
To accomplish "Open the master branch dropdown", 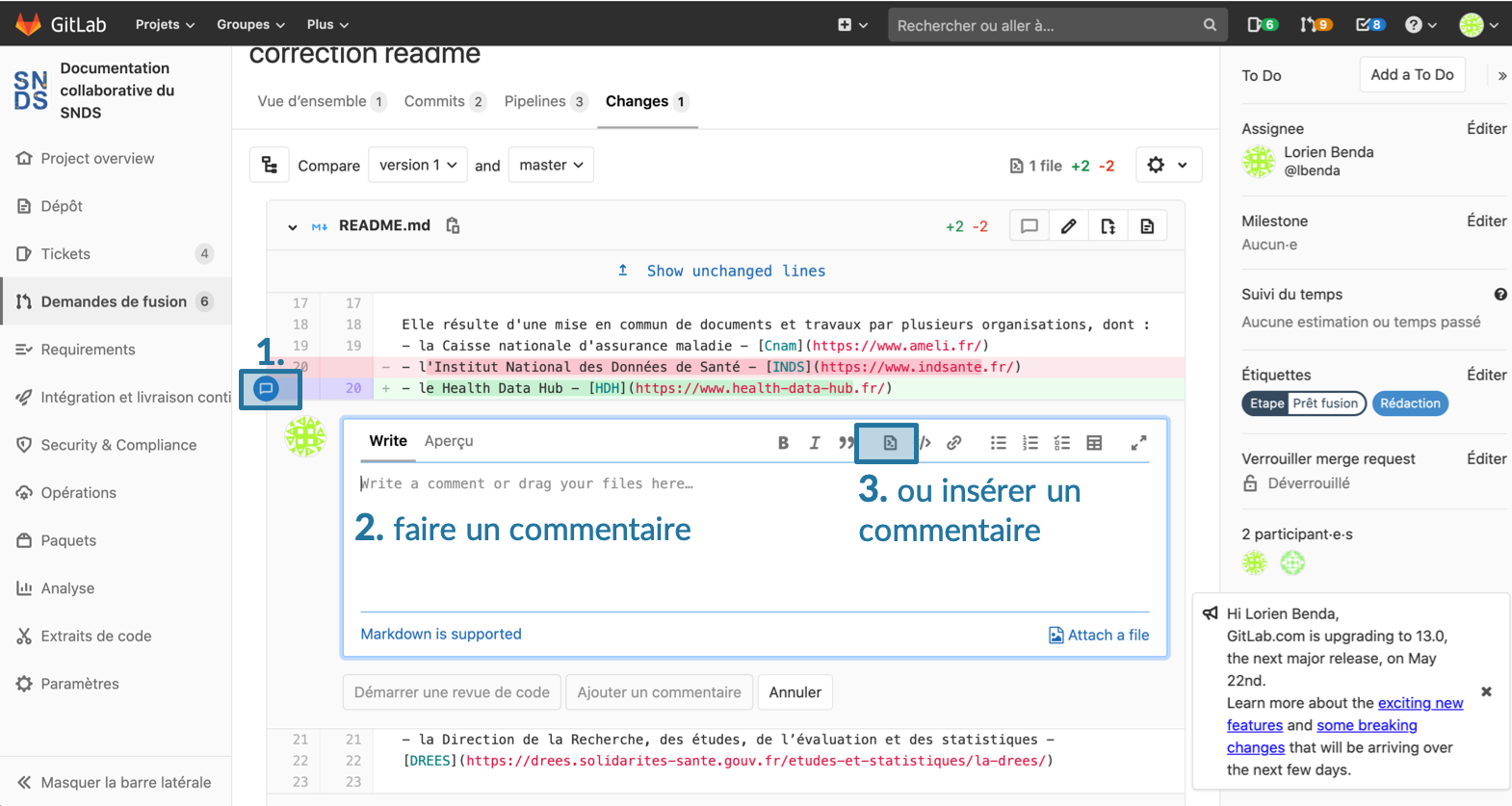I will click(x=551, y=165).
